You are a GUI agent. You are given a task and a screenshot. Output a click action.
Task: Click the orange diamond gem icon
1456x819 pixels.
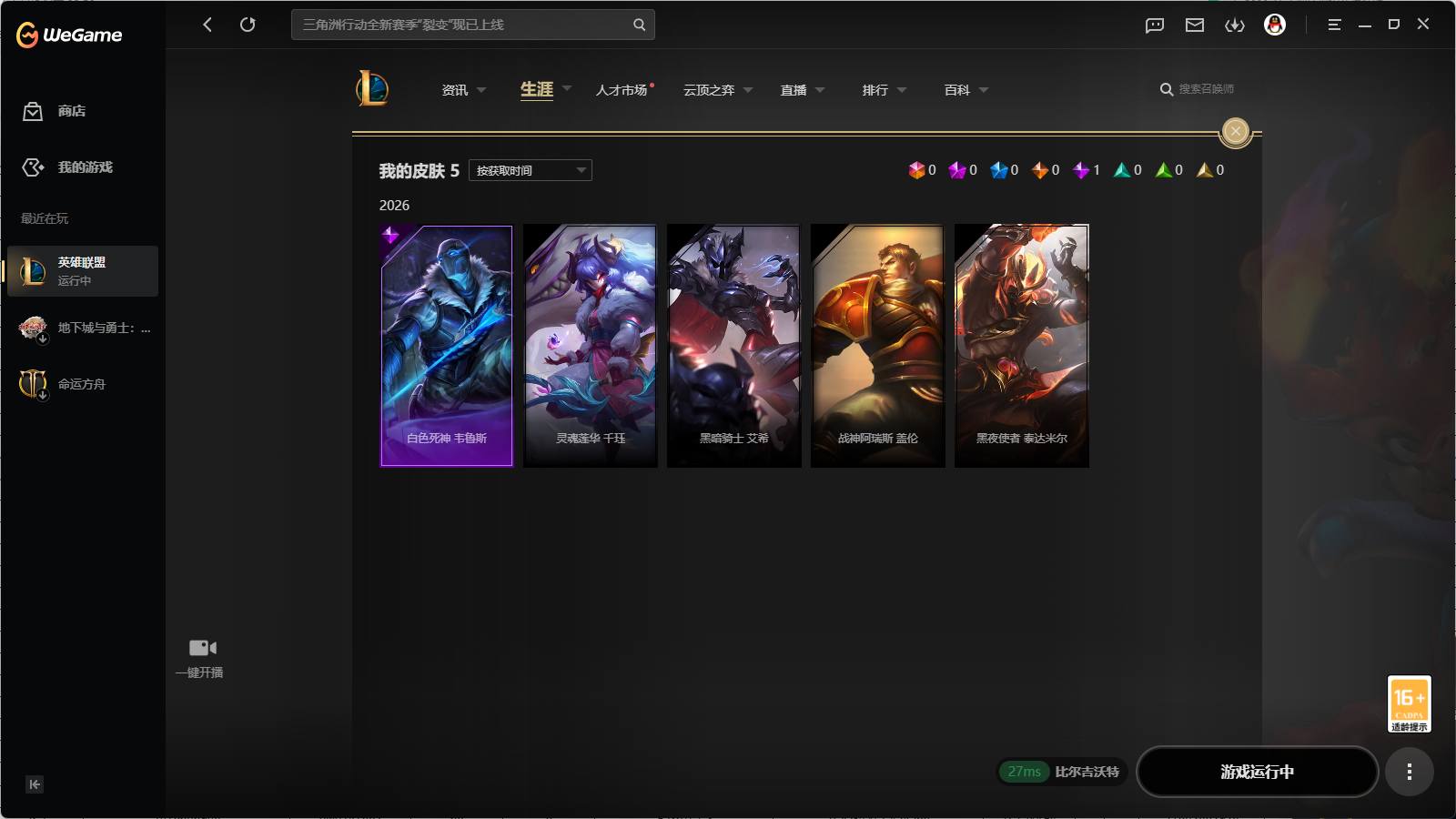(1040, 170)
